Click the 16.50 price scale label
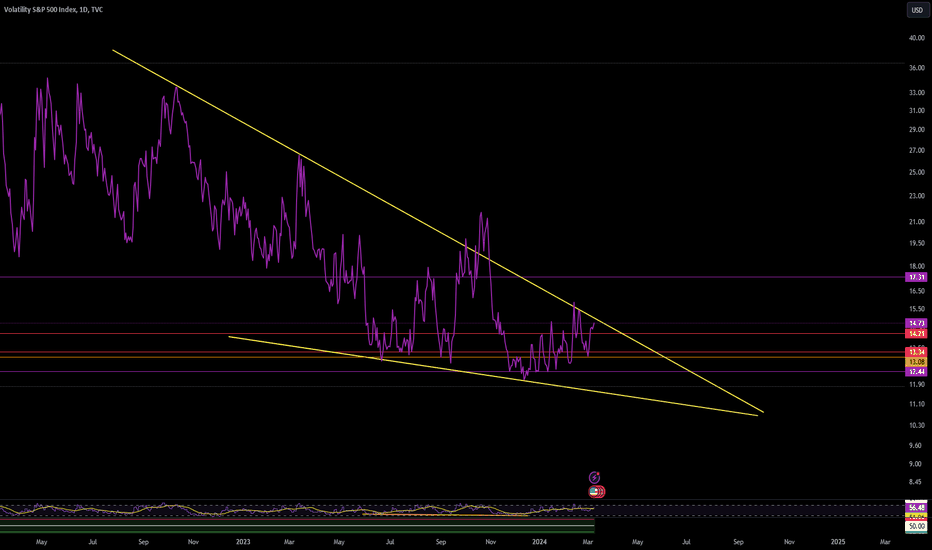This screenshot has width=932, height=550. pyautogui.click(x=916, y=291)
